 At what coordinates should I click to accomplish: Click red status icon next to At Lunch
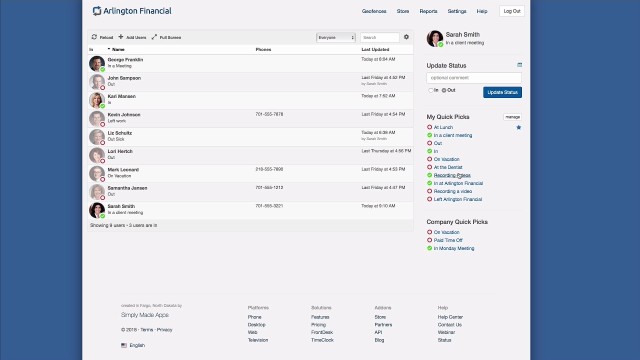[429, 127]
